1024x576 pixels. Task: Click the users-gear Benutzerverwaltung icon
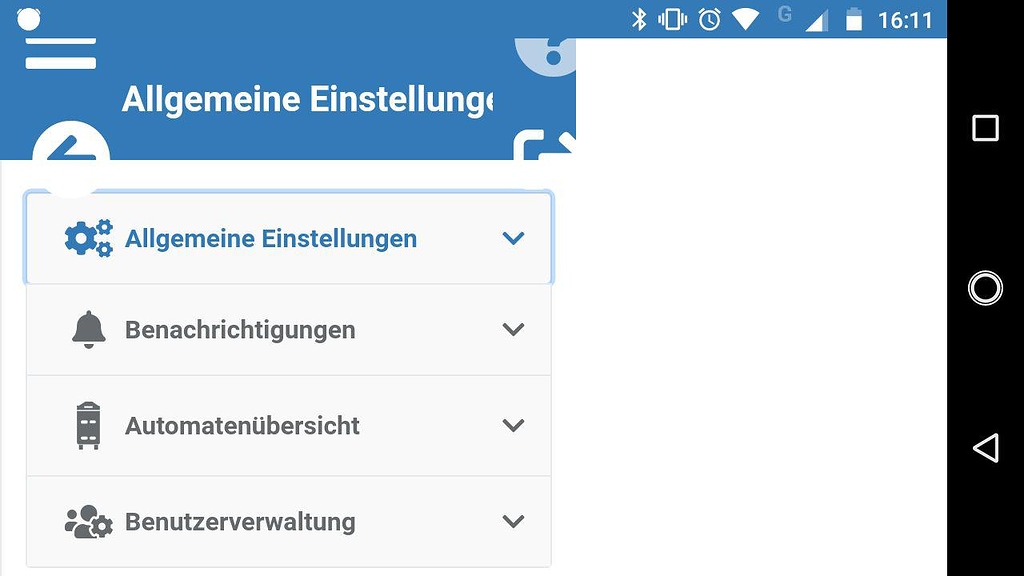[x=89, y=522]
